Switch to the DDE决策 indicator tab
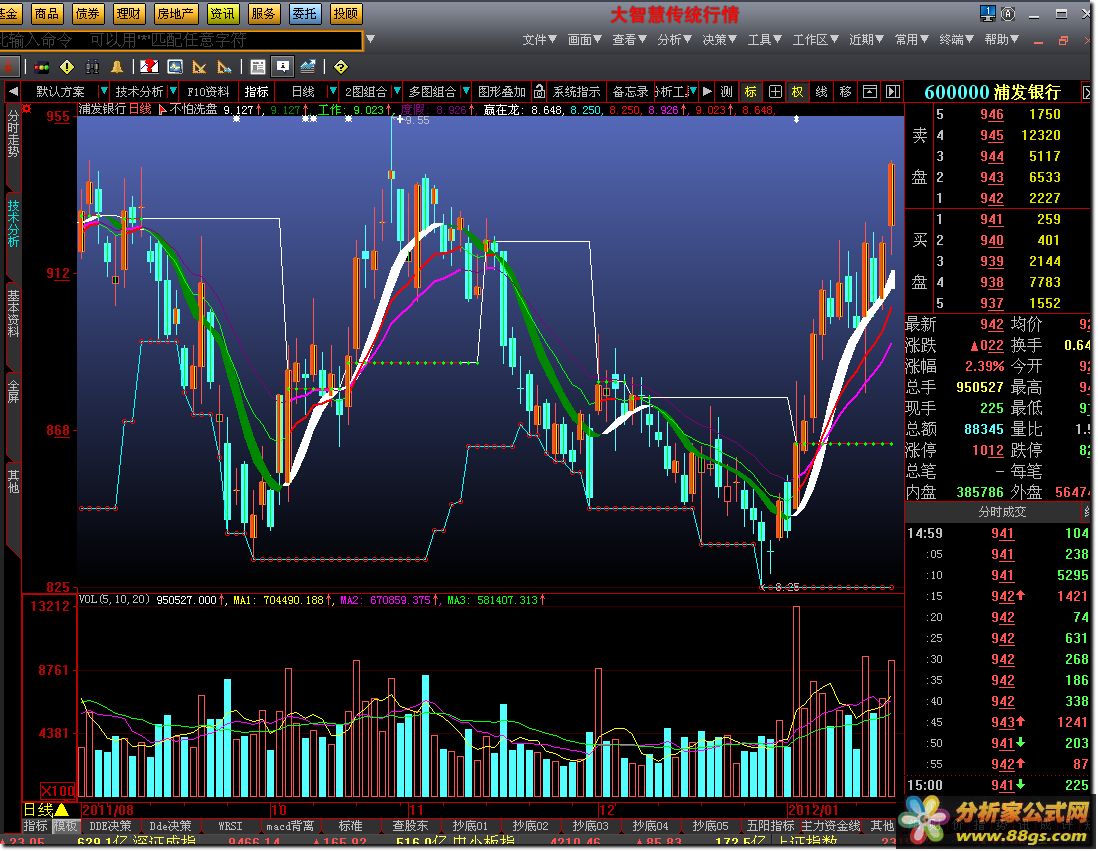 (111, 826)
